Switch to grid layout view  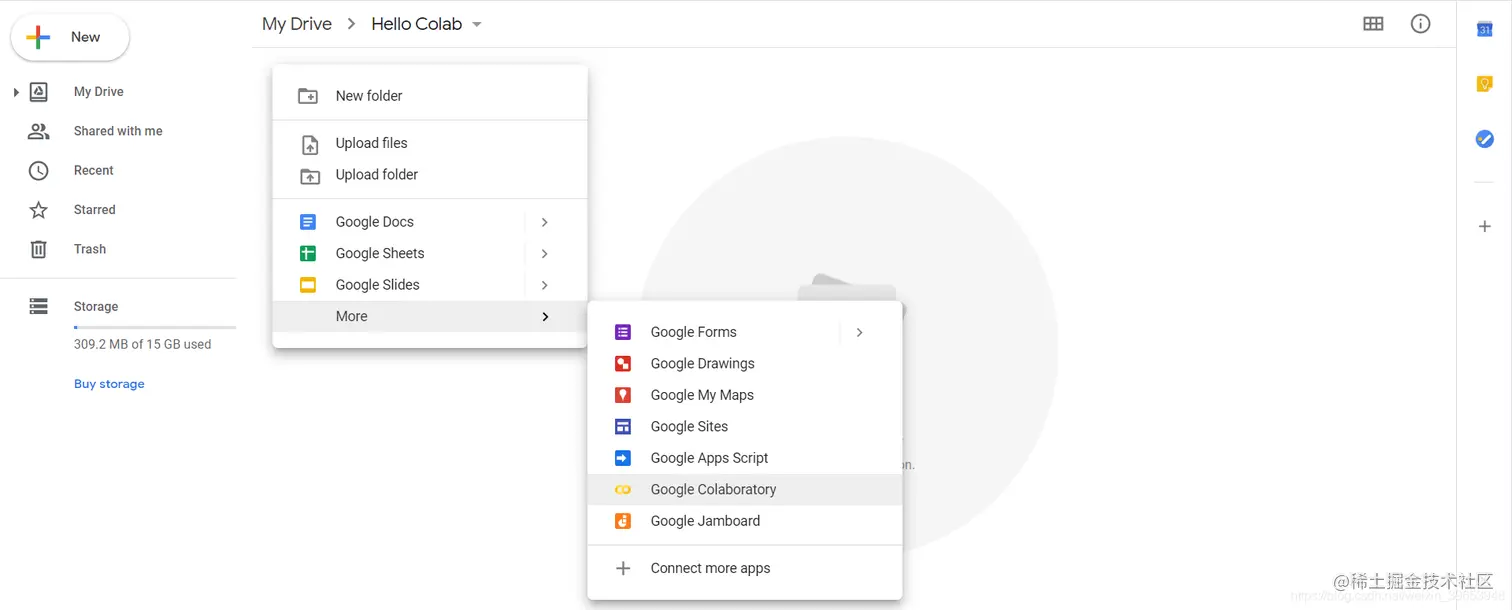tap(1373, 24)
